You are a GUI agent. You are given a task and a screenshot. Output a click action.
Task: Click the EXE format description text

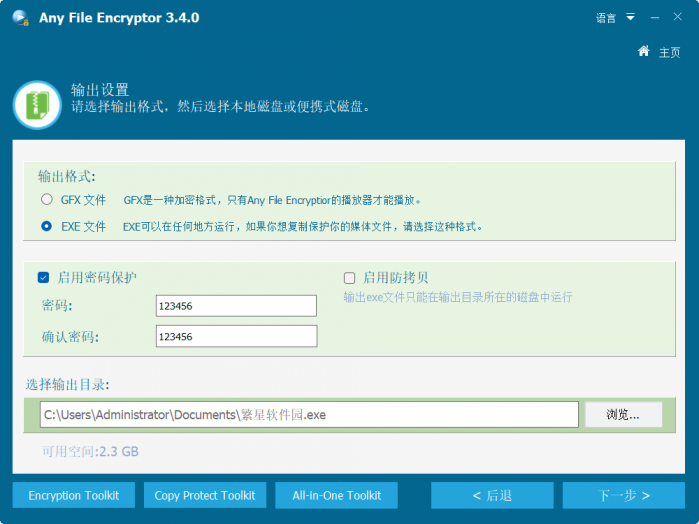tap(303, 227)
